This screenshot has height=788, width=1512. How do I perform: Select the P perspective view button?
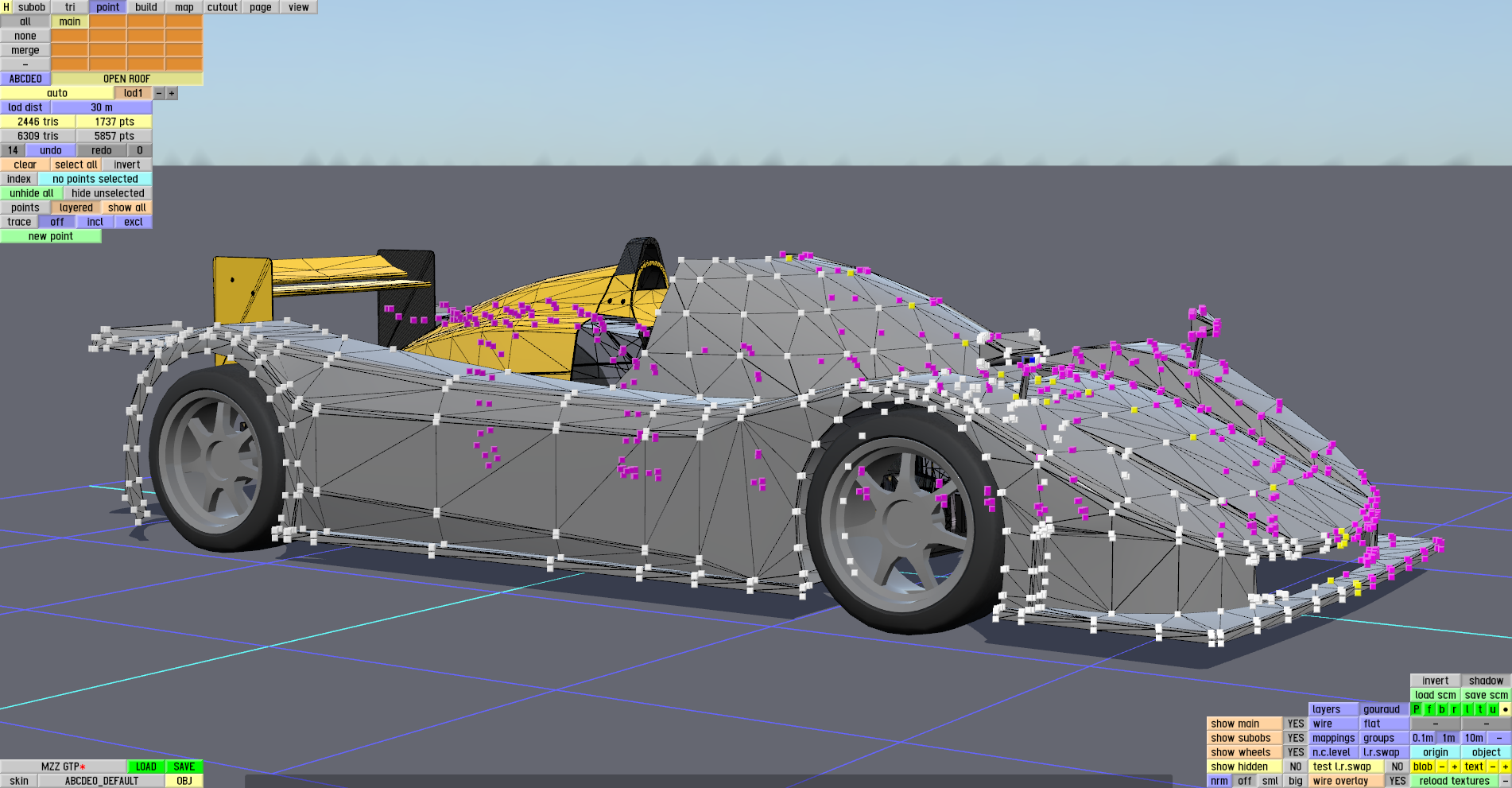(x=1417, y=709)
